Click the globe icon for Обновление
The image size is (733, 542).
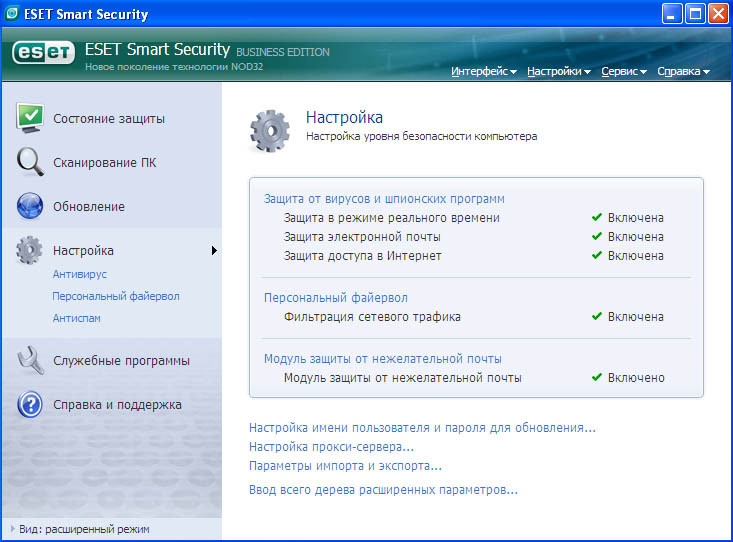click(x=30, y=206)
